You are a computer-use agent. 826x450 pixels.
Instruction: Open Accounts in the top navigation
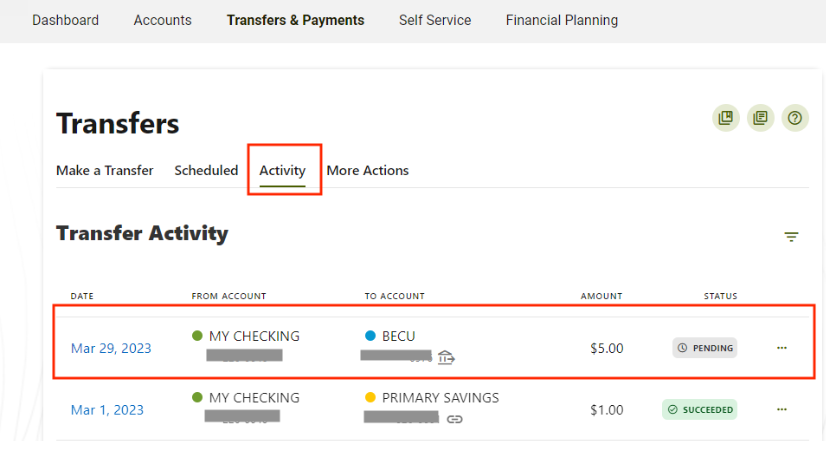point(163,20)
